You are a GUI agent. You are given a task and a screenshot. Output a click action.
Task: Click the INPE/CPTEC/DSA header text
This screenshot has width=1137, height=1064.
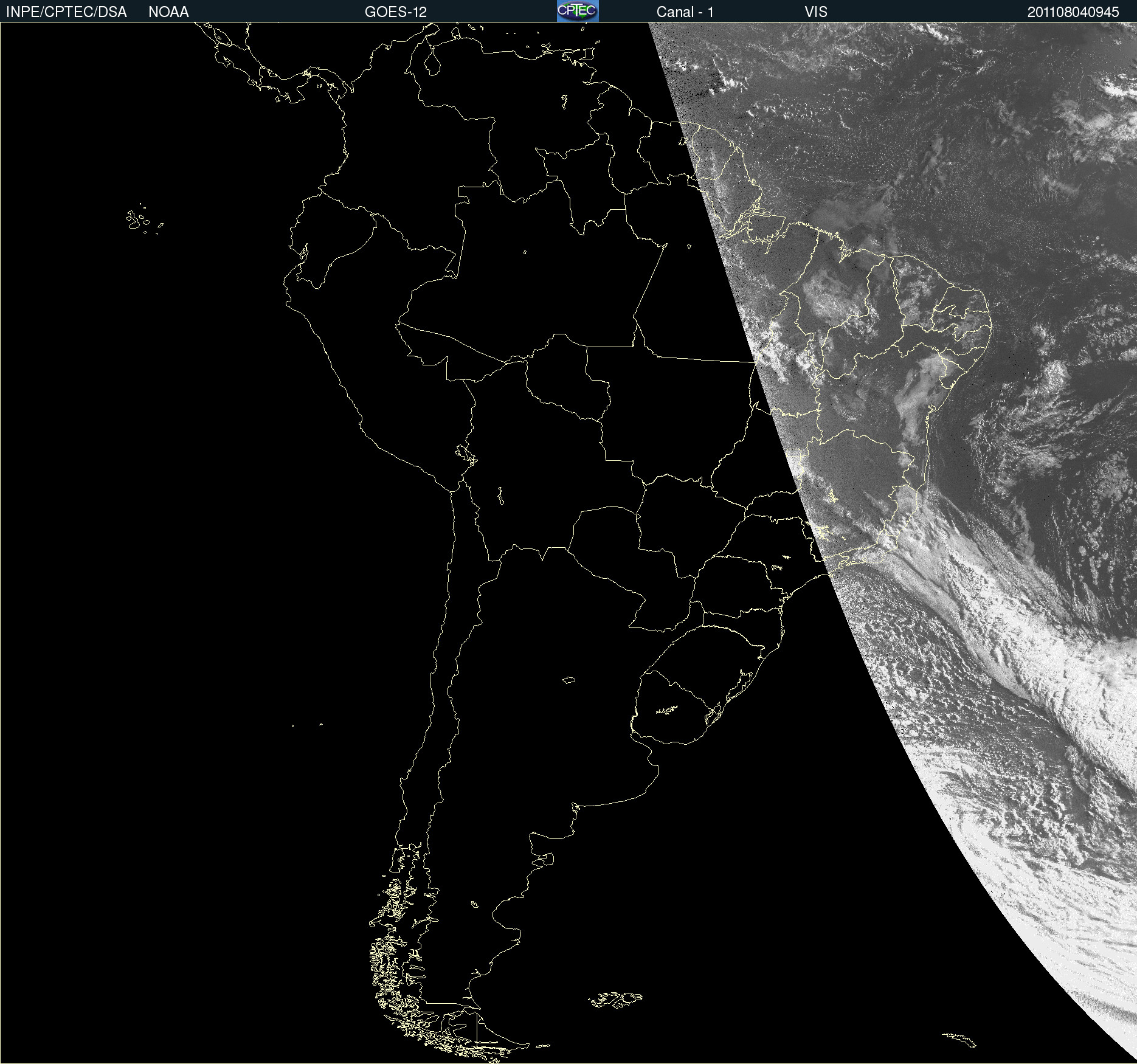(x=66, y=12)
